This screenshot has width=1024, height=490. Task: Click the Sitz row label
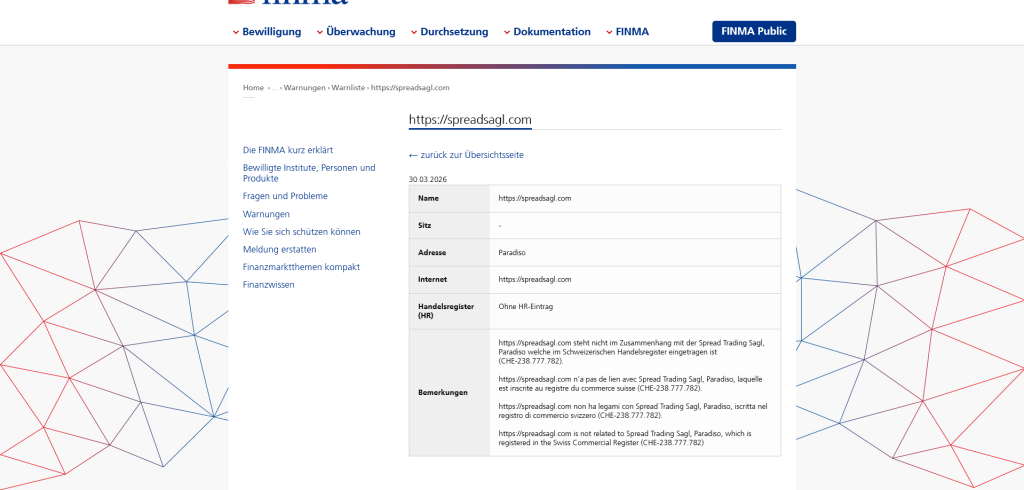point(424,225)
